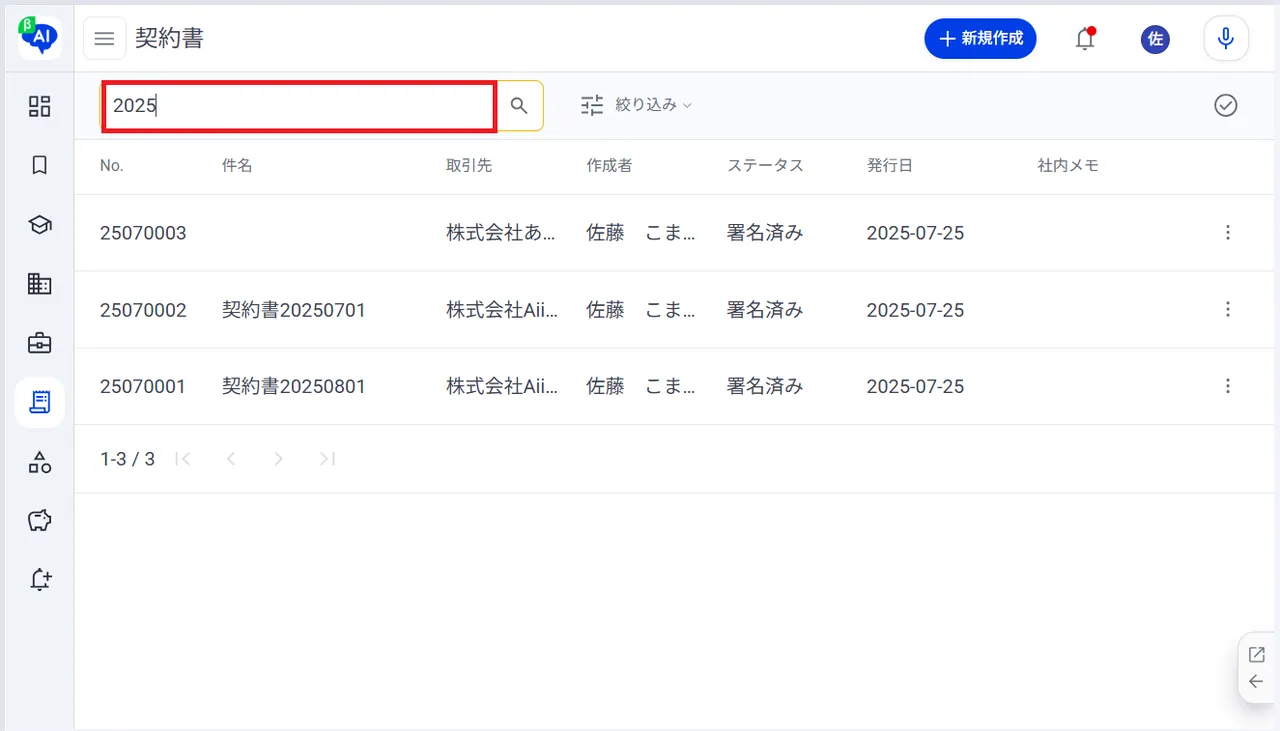Select contract number 25070002
This screenshot has height=731, width=1280.
(x=143, y=310)
